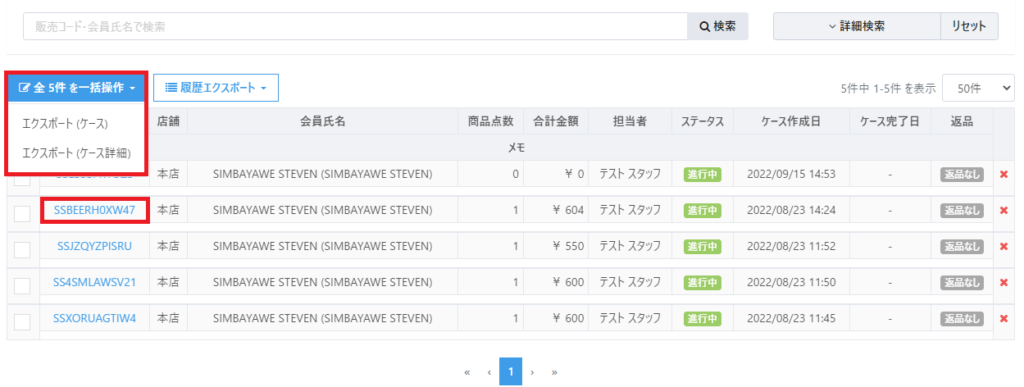Viewport: 1024px width, 387px height.
Task: Delete the SSXORUAGTIW4 row with red X
Action: (1004, 318)
